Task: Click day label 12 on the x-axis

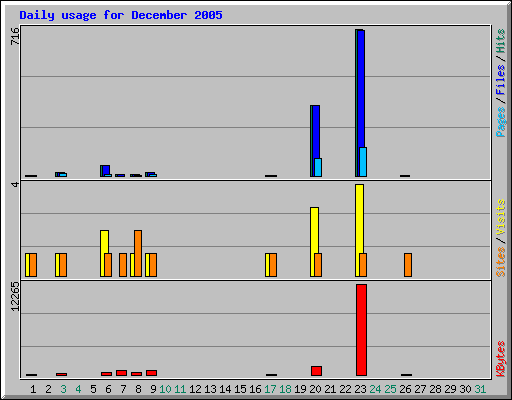Action: click(195, 389)
